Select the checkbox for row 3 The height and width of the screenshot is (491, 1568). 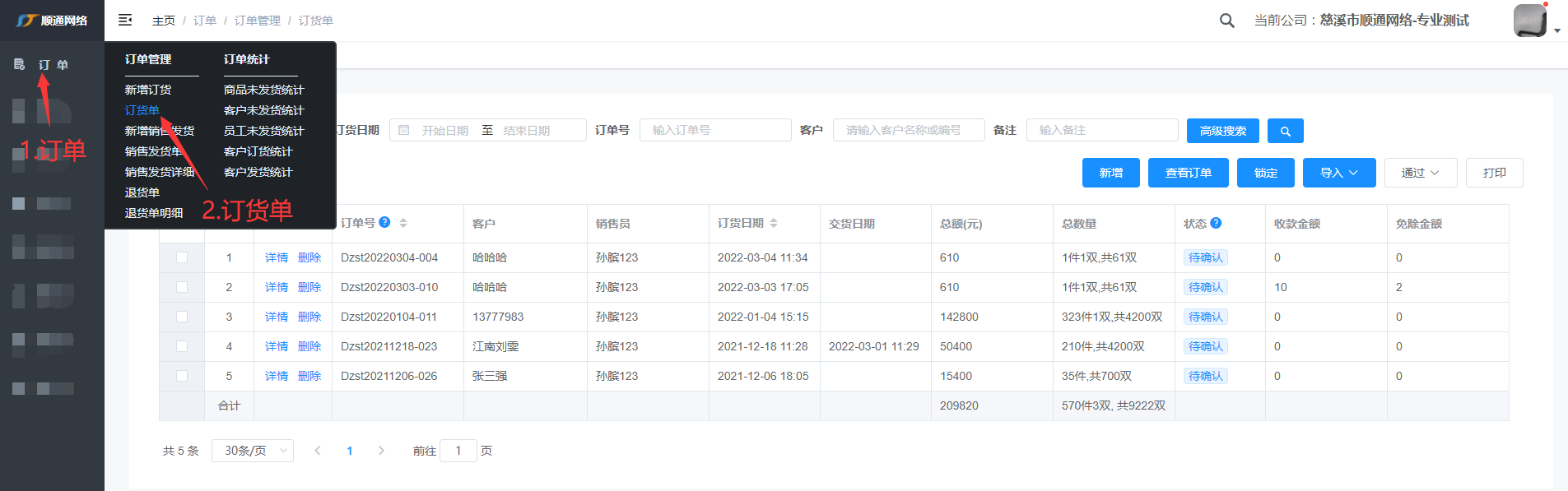pos(182,317)
